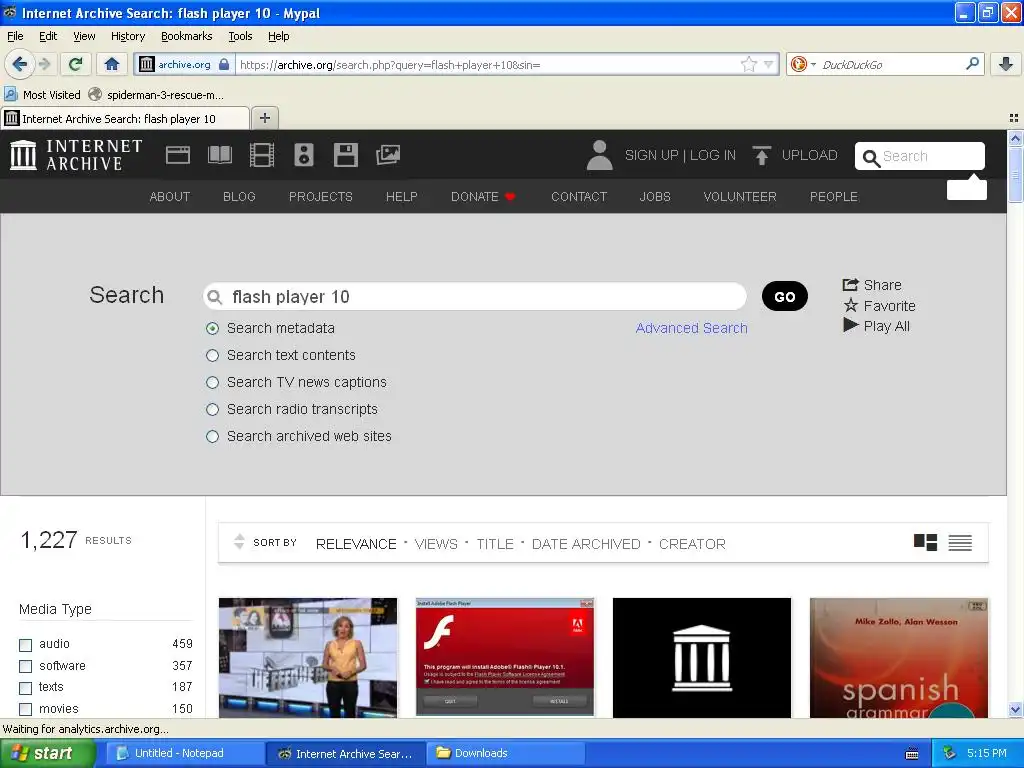Click the browser Back arrow button

point(20,64)
